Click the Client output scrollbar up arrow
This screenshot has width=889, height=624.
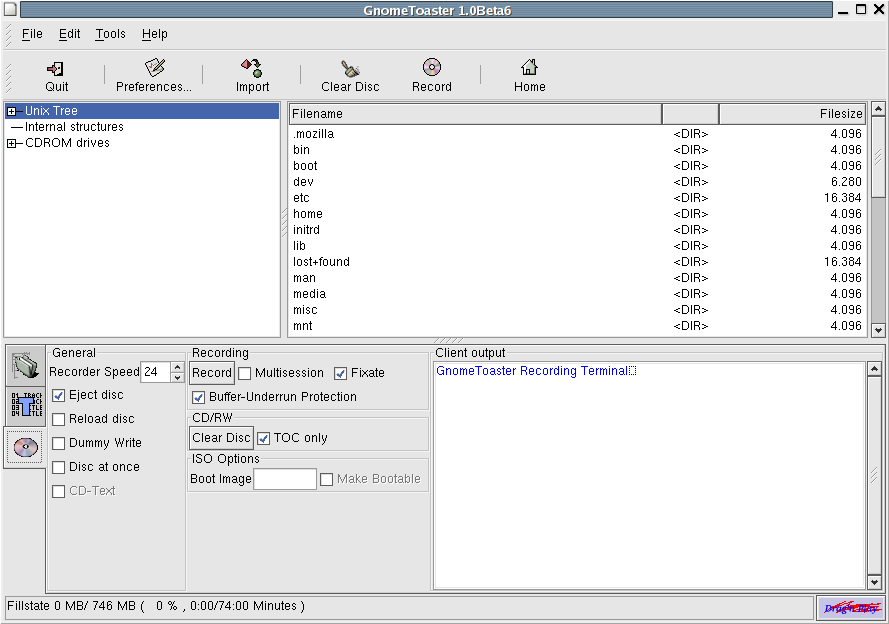coord(874,370)
